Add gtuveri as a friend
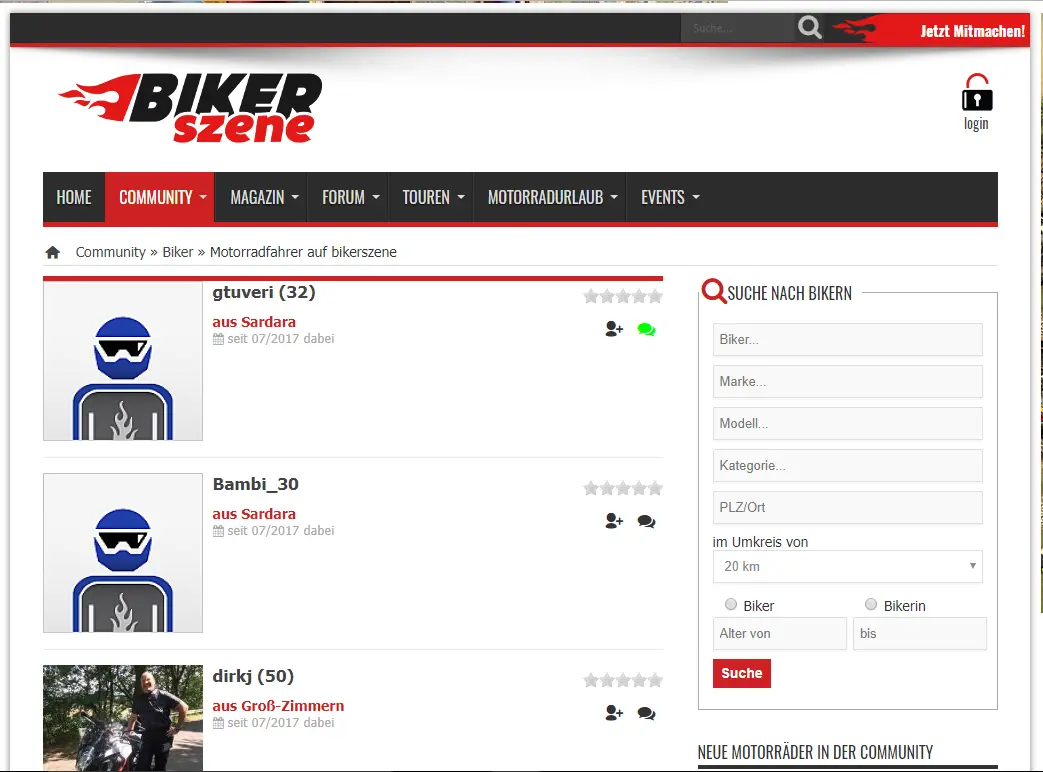Screen dimensions: 1043x772 [614, 329]
